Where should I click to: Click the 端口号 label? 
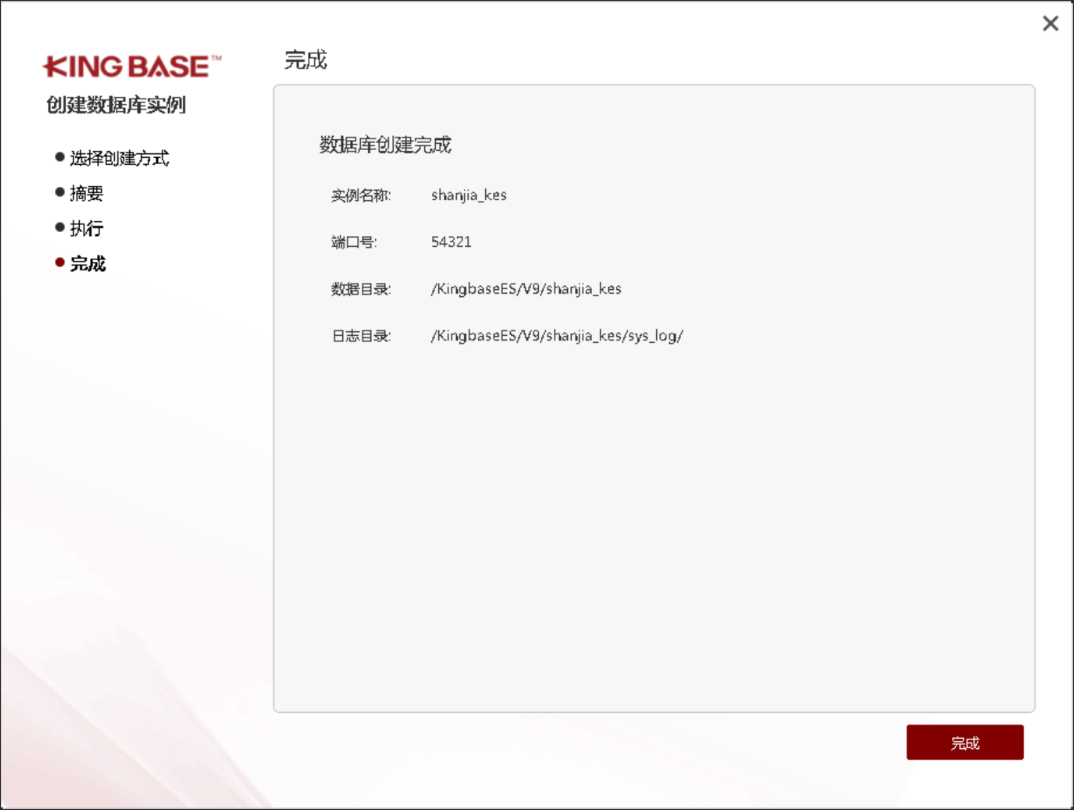point(353,242)
